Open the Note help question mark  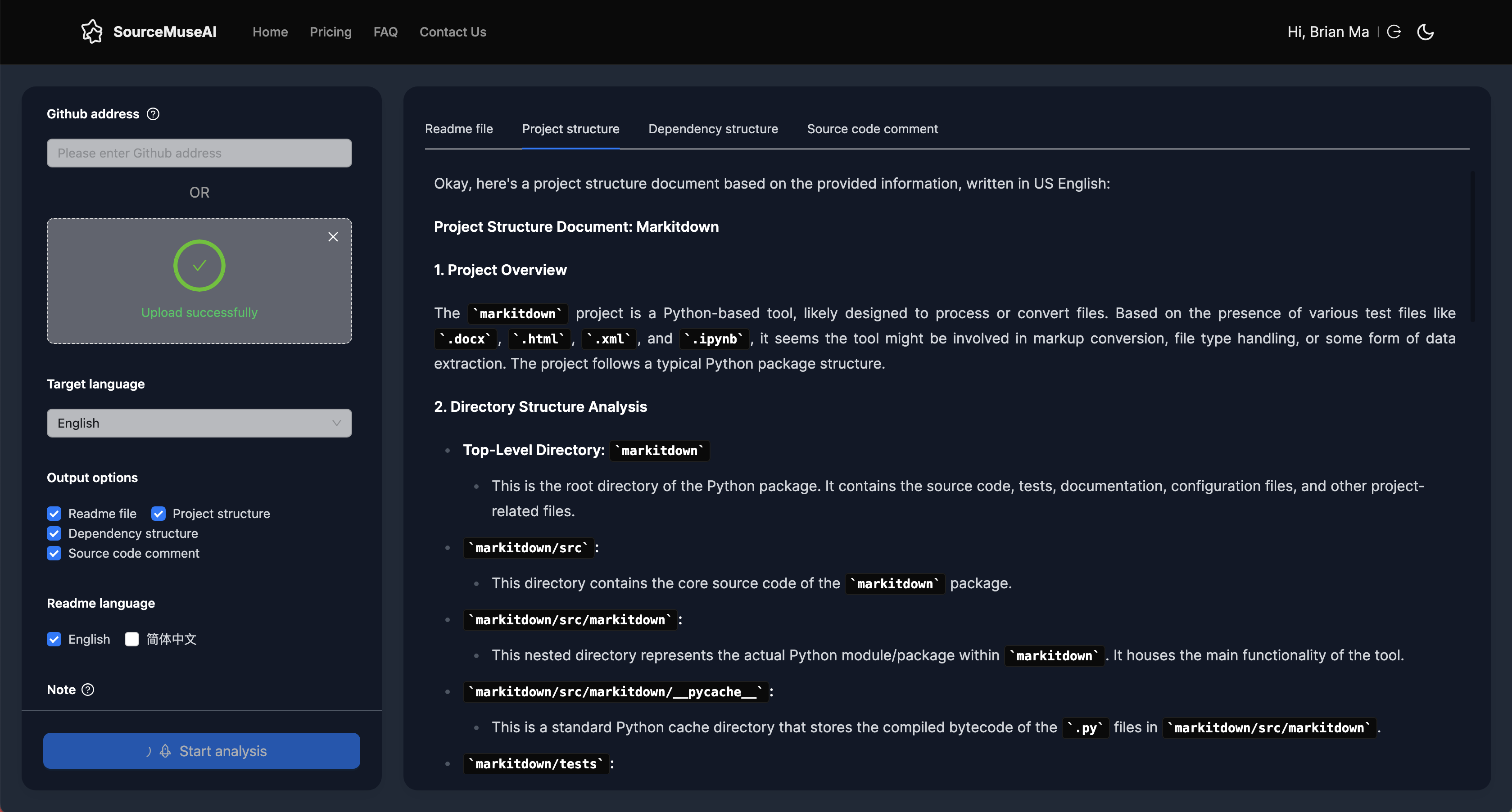(x=88, y=690)
